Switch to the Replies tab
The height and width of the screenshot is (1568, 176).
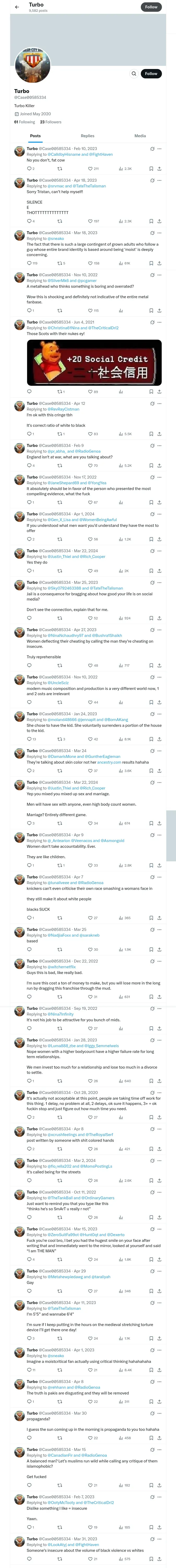[x=87, y=136]
